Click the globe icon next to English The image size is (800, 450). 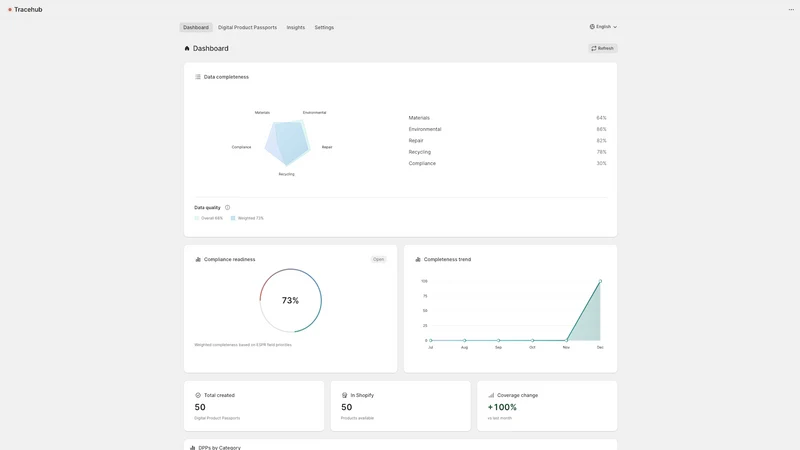point(592,27)
